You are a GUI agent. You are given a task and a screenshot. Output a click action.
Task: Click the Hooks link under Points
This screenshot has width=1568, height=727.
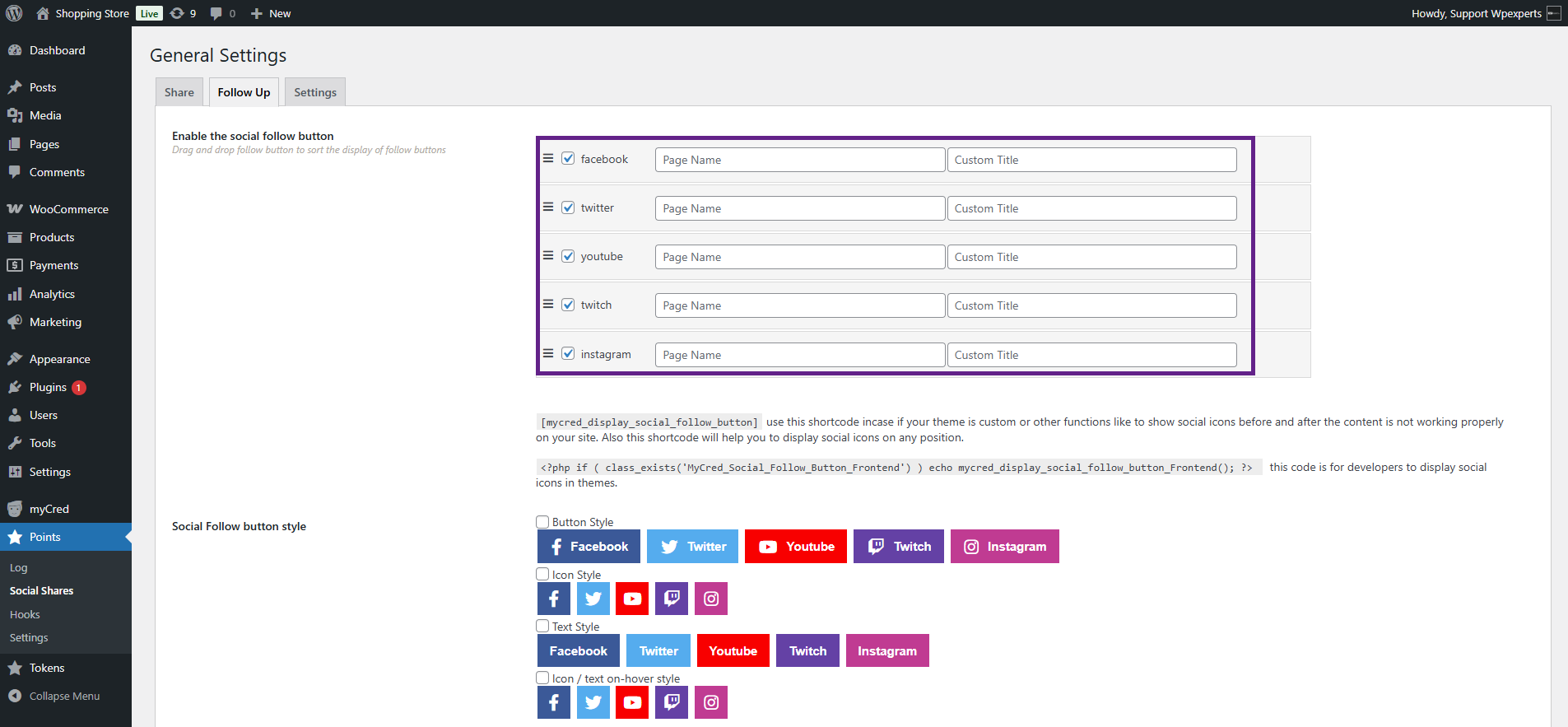25,614
